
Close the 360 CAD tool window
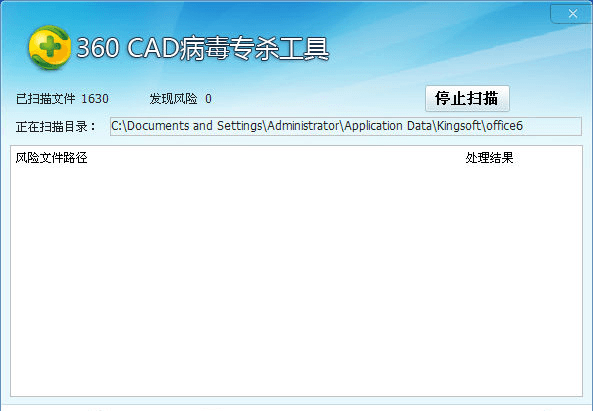click(x=572, y=14)
